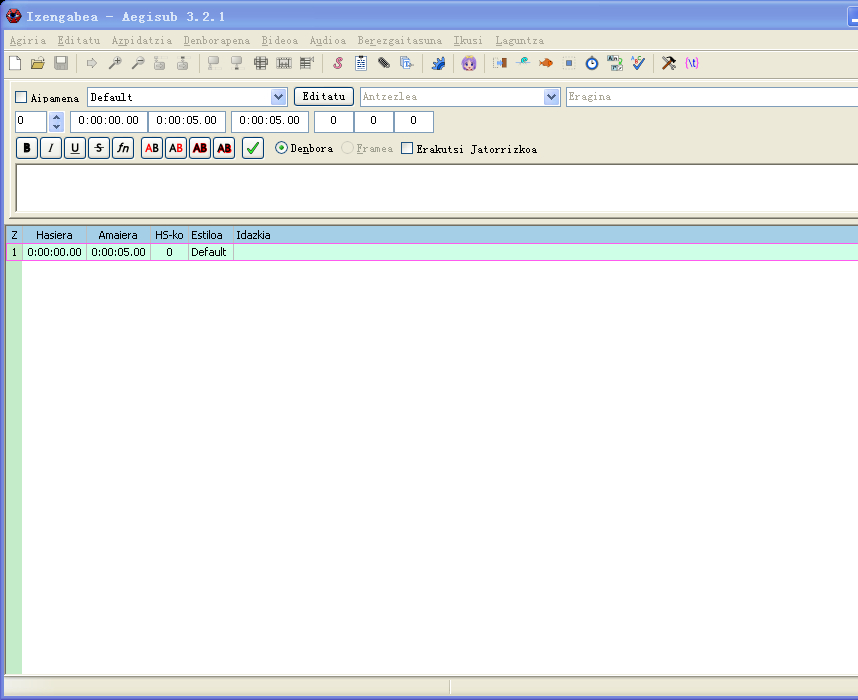Open the script Properties notepad icon

click(361, 63)
